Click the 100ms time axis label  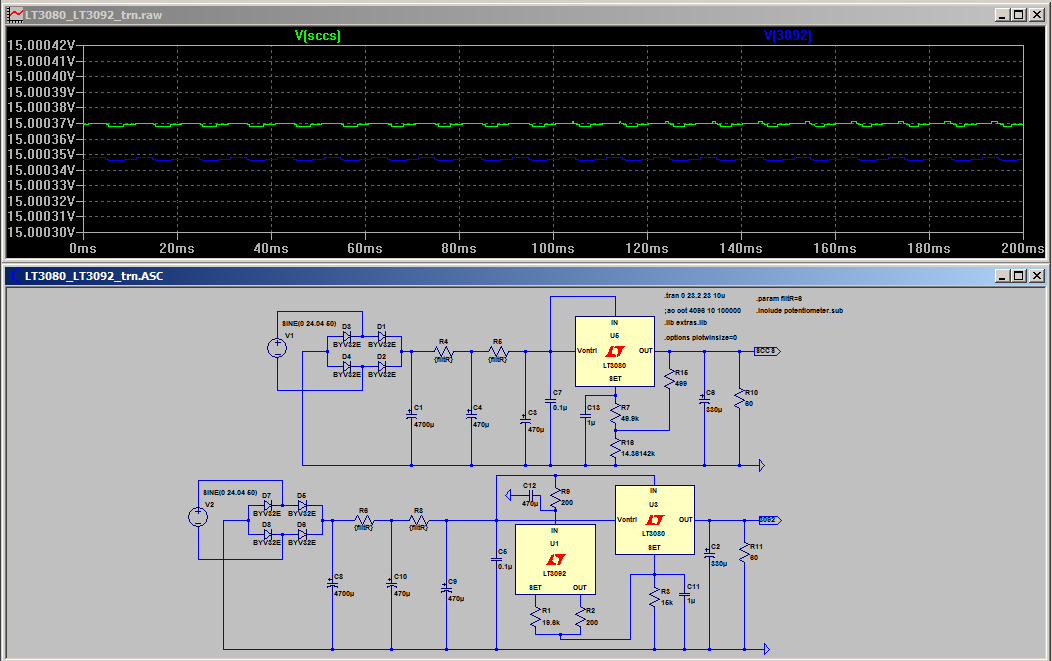pyautogui.click(x=553, y=248)
